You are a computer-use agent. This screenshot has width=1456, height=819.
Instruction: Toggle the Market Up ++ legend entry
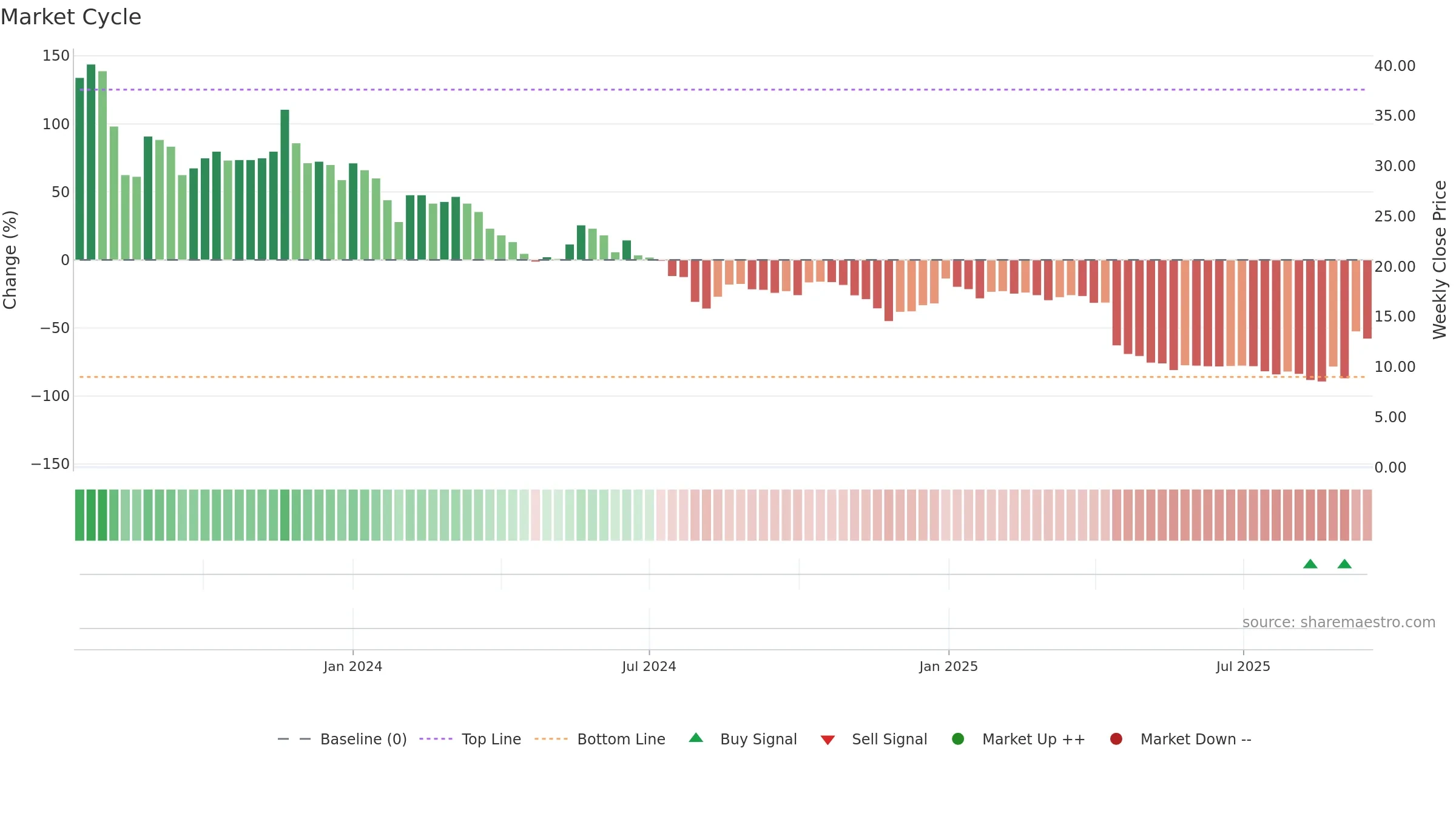[x=1019, y=739]
